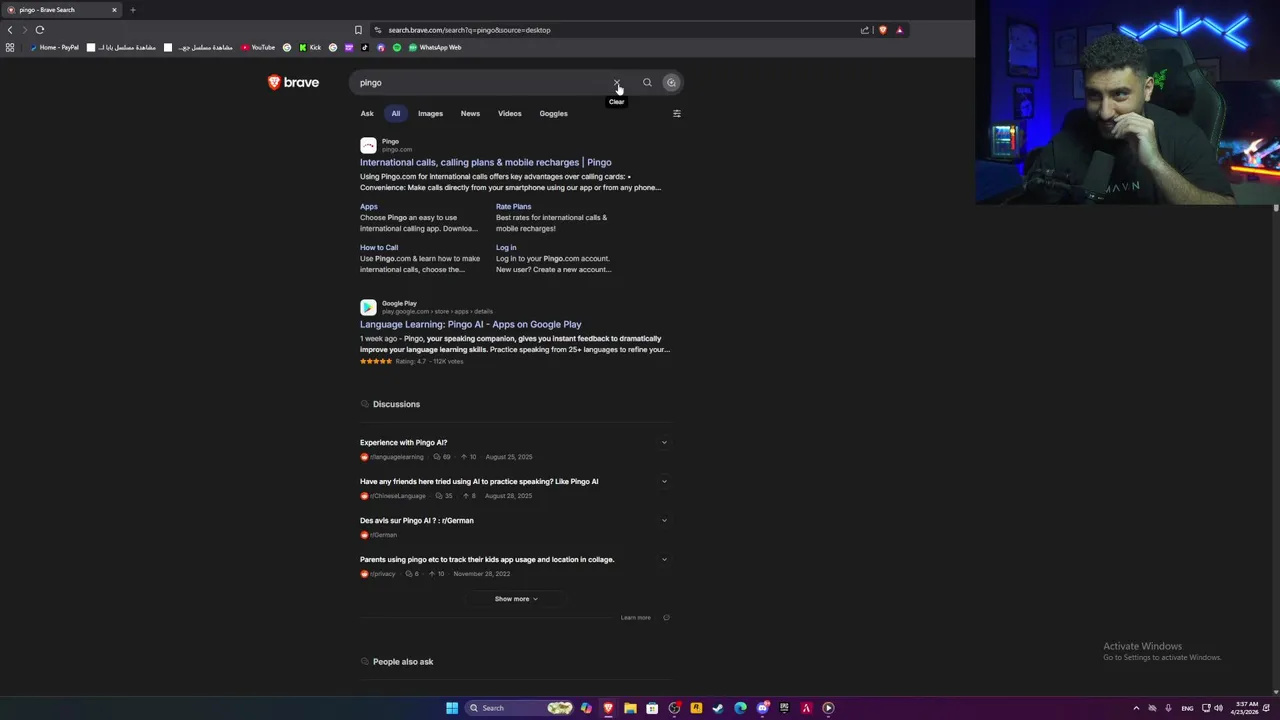Screen dimensions: 1280x720
Task: Show hidden system tray icons chevron
Action: coord(1136,708)
